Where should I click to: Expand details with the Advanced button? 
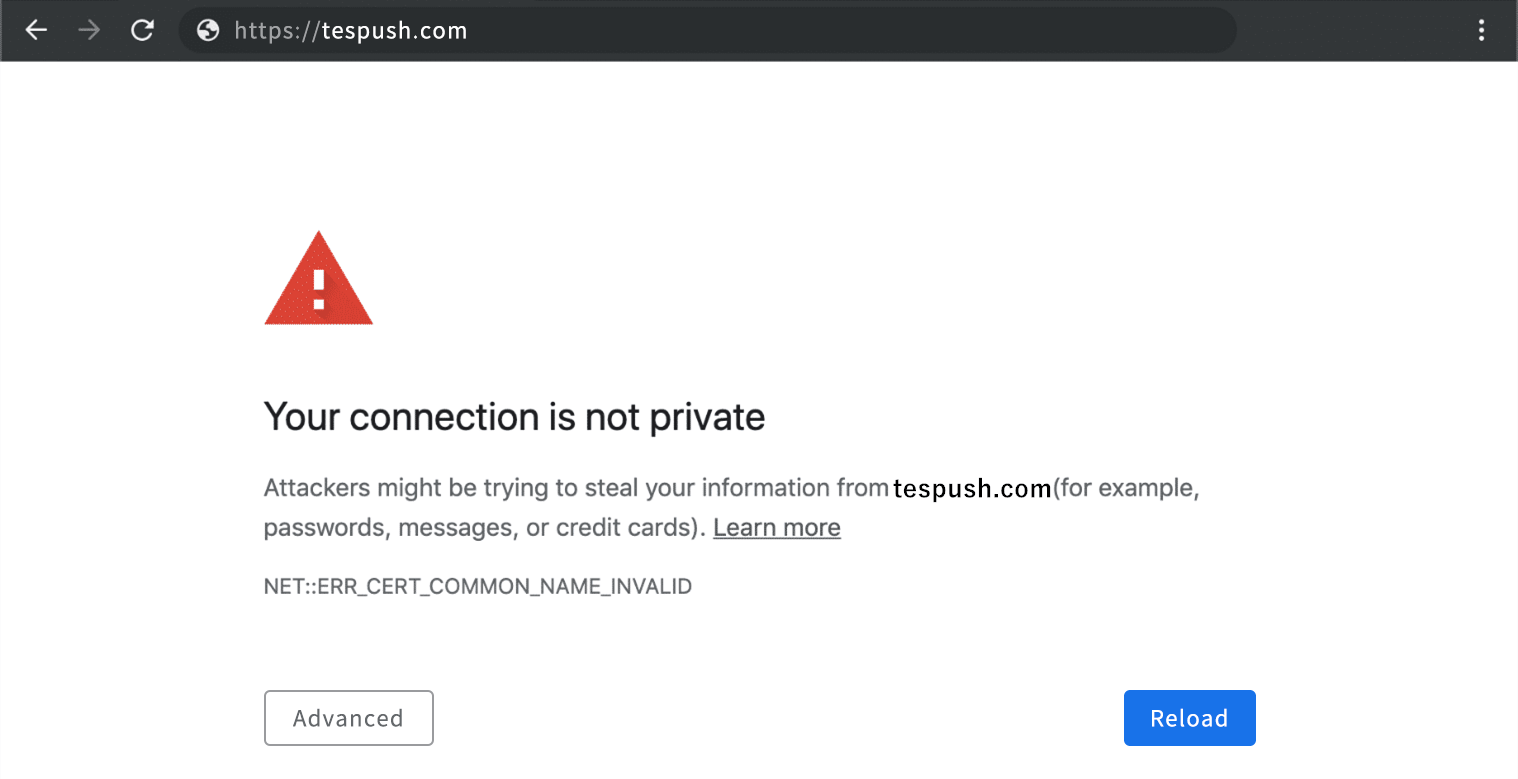point(348,718)
